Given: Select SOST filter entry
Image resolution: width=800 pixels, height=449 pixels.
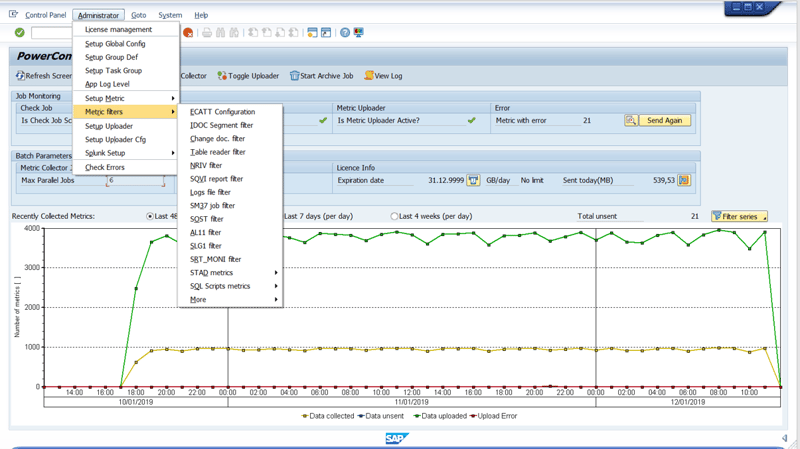Looking at the screenshot, I should pyautogui.click(x=230, y=219).
